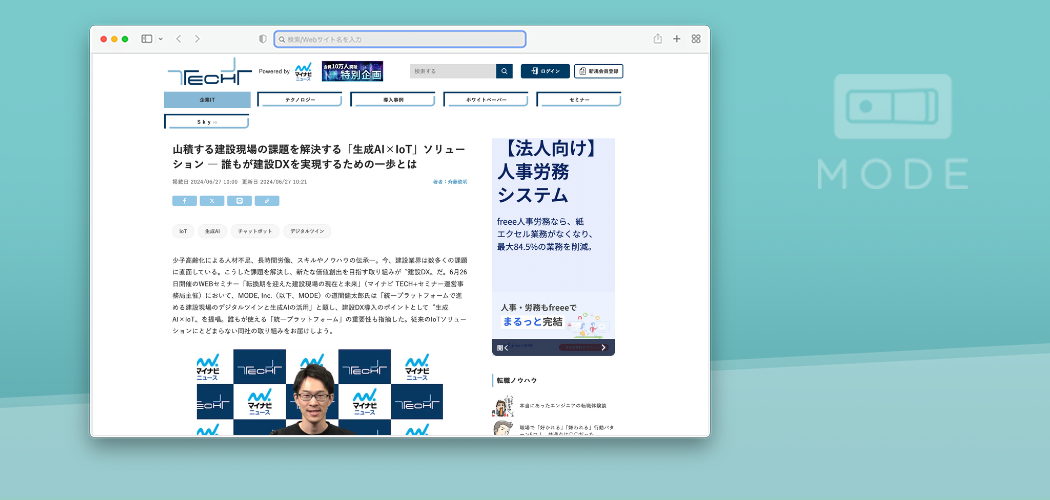The height and width of the screenshot is (500, 1050).
Task: Click the 新規会員登録 button
Action: click(x=599, y=71)
